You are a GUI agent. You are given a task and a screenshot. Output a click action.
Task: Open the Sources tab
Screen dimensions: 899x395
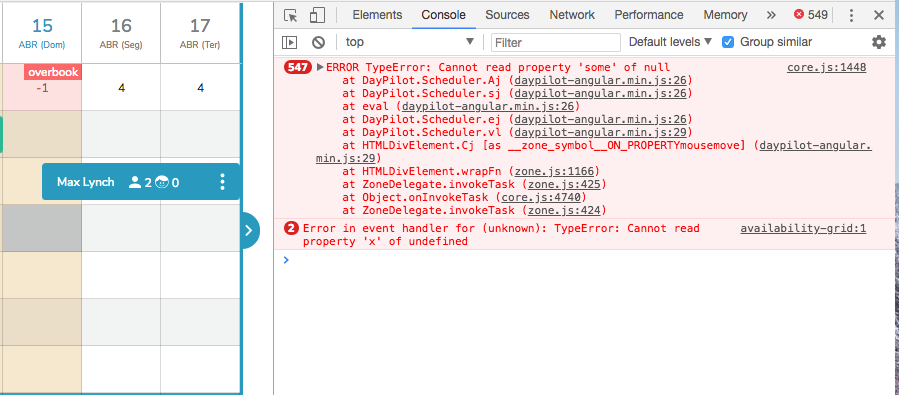[x=507, y=15]
